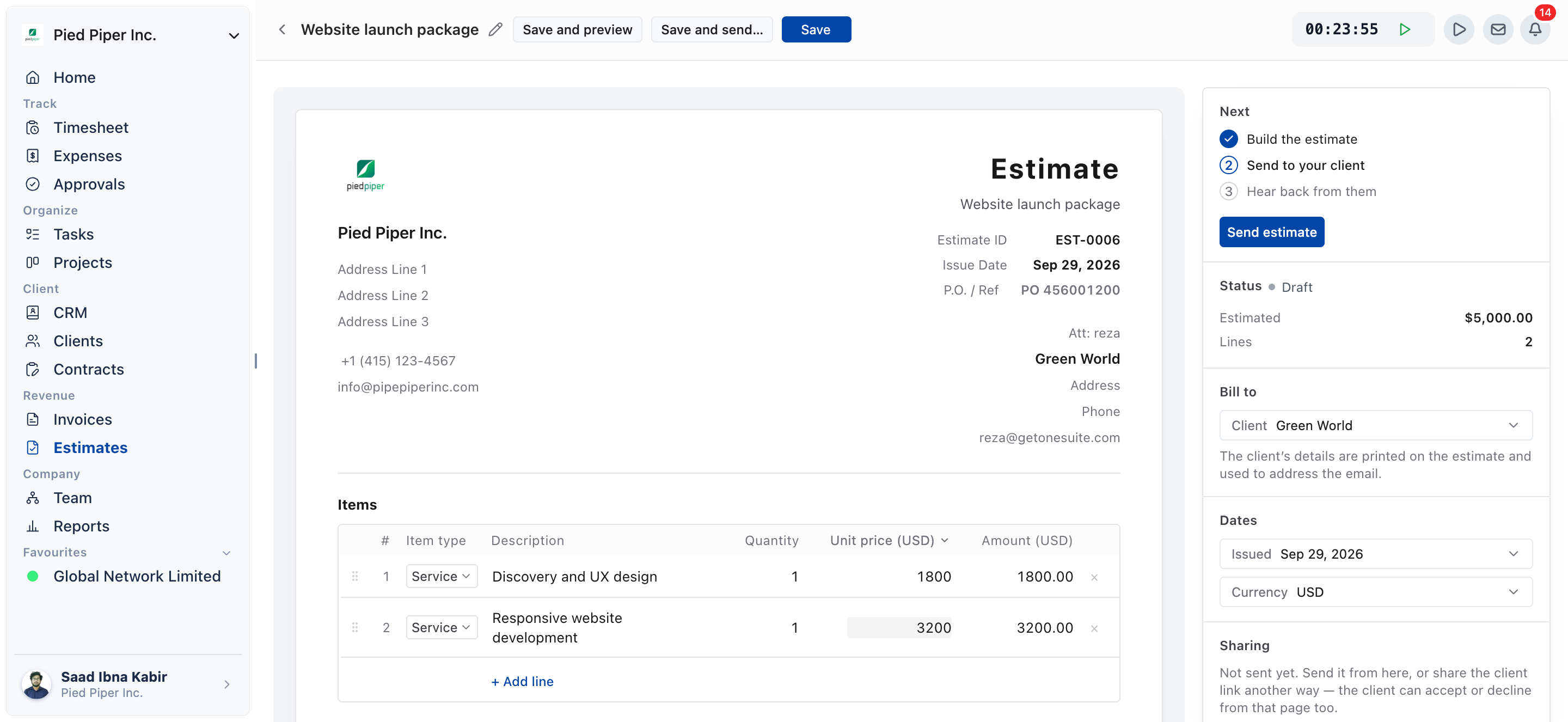Start the timer with green play icon
1568x722 pixels.
click(1404, 29)
